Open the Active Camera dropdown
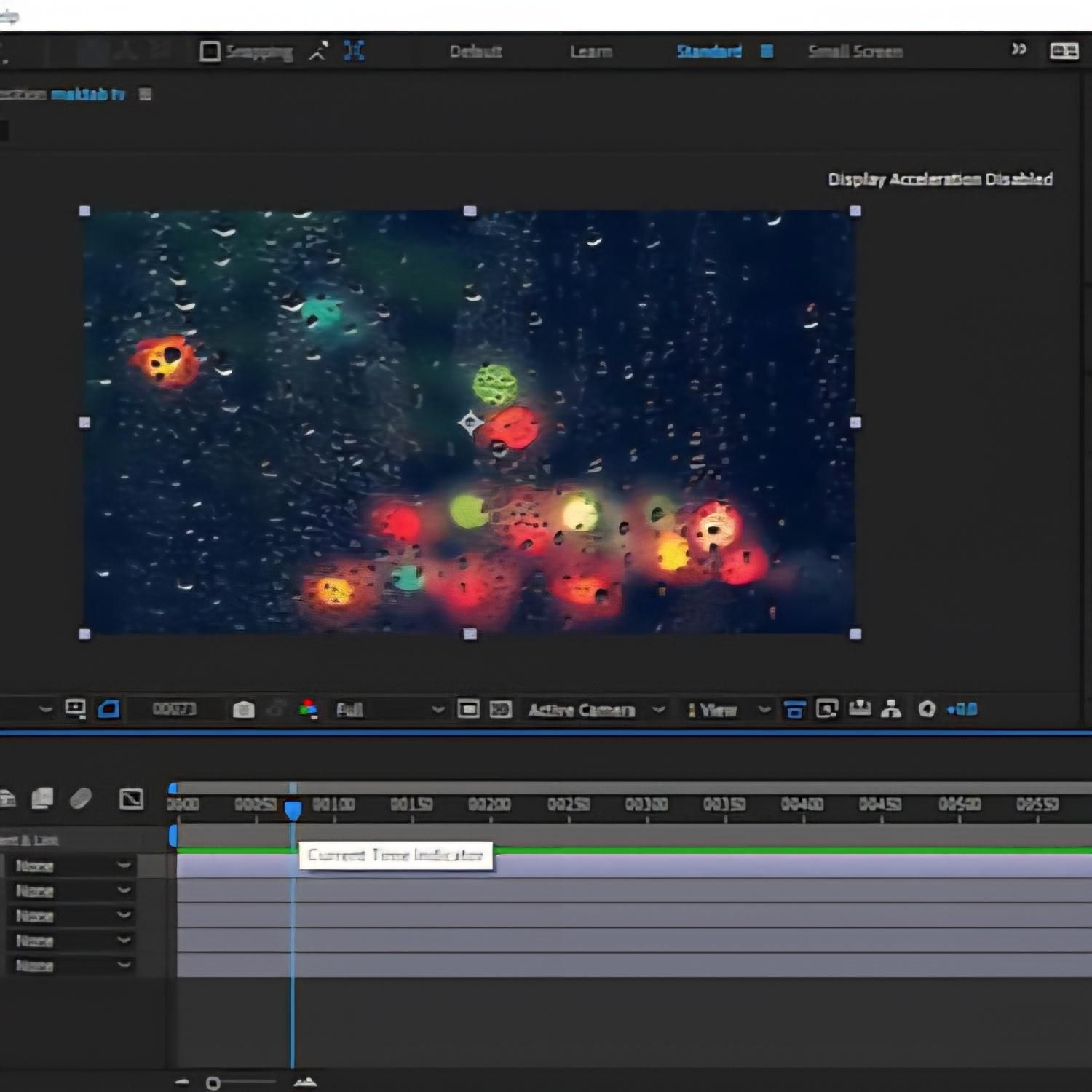 596,710
